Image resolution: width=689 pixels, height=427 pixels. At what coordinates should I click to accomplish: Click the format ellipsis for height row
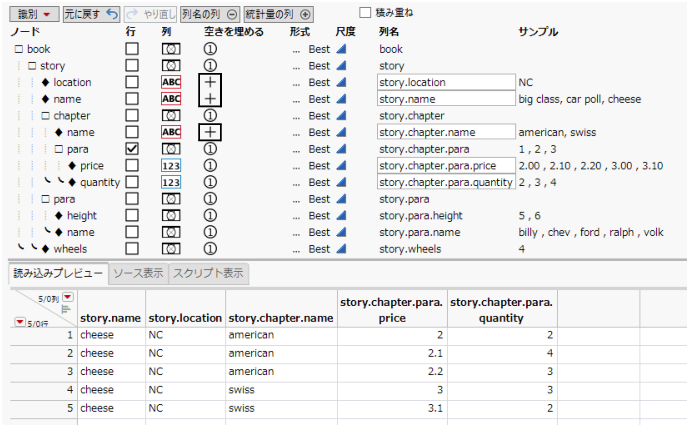tap(297, 217)
